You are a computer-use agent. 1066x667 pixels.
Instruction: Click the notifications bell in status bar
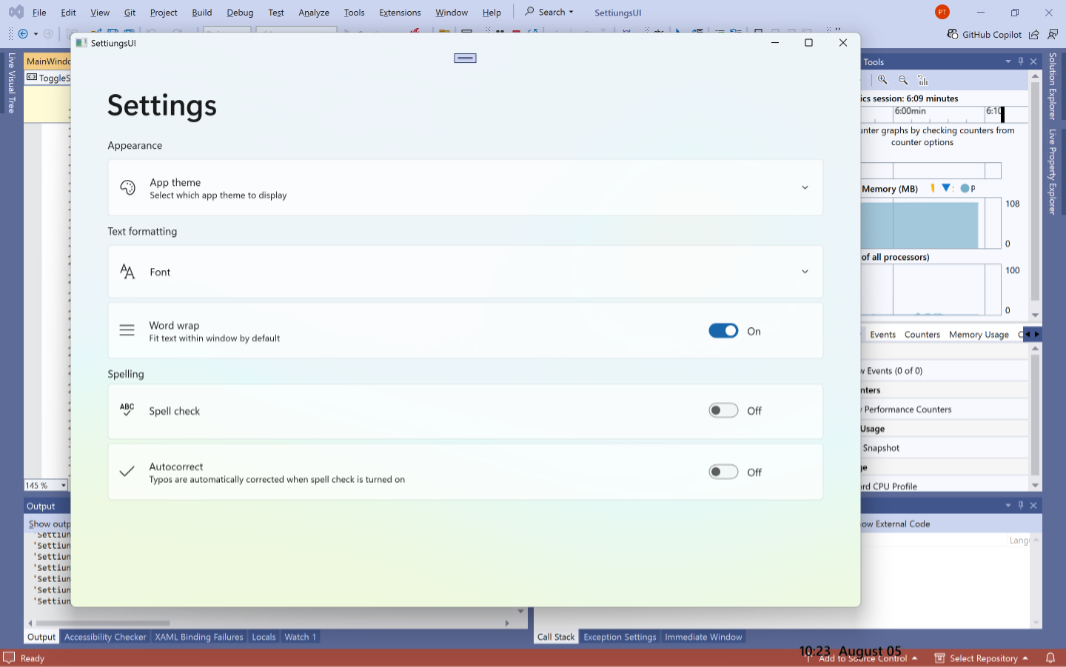point(1050,658)
